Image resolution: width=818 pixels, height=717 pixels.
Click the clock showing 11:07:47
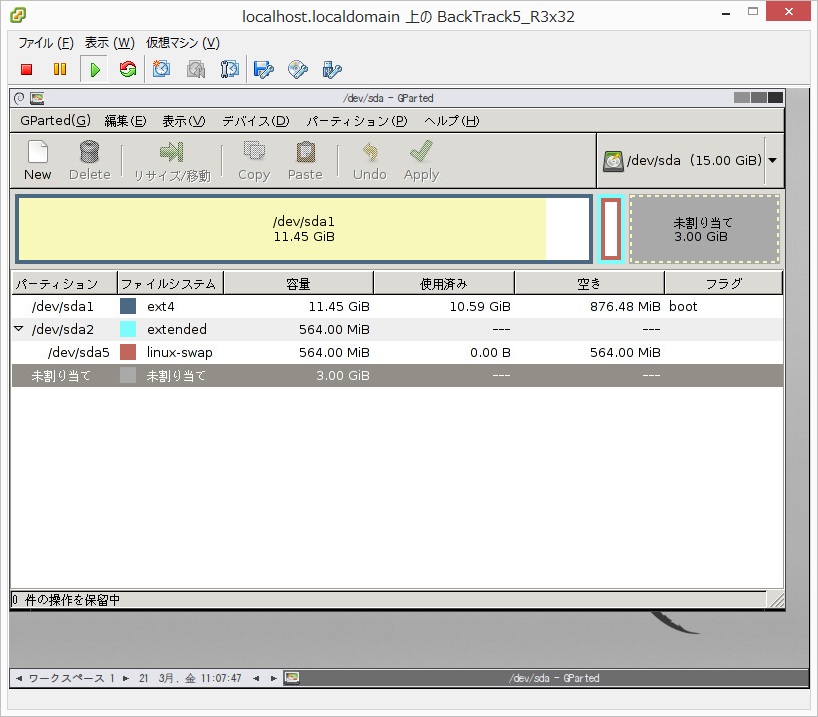[221, 678]
